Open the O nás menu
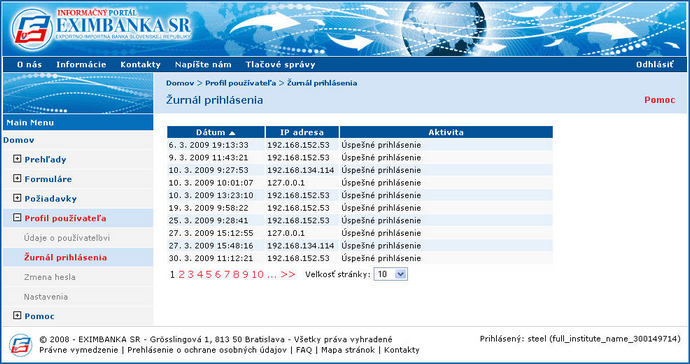690x364 pixels. tap(29, 65)
